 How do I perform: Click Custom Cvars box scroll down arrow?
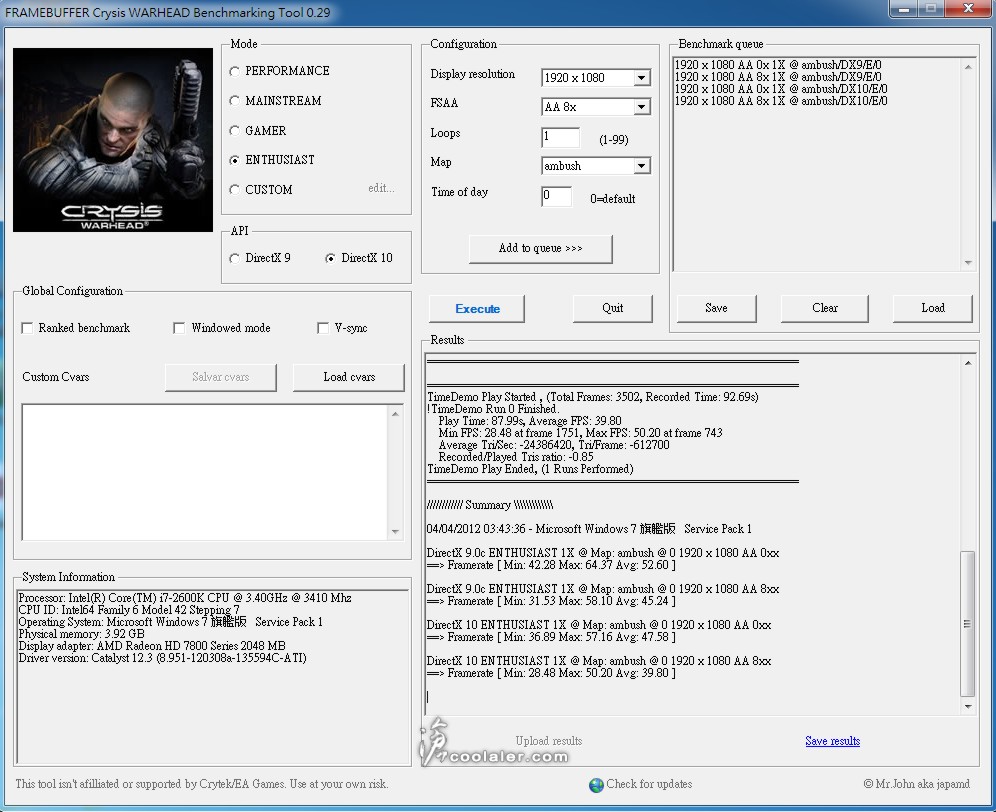coord(395,531)
